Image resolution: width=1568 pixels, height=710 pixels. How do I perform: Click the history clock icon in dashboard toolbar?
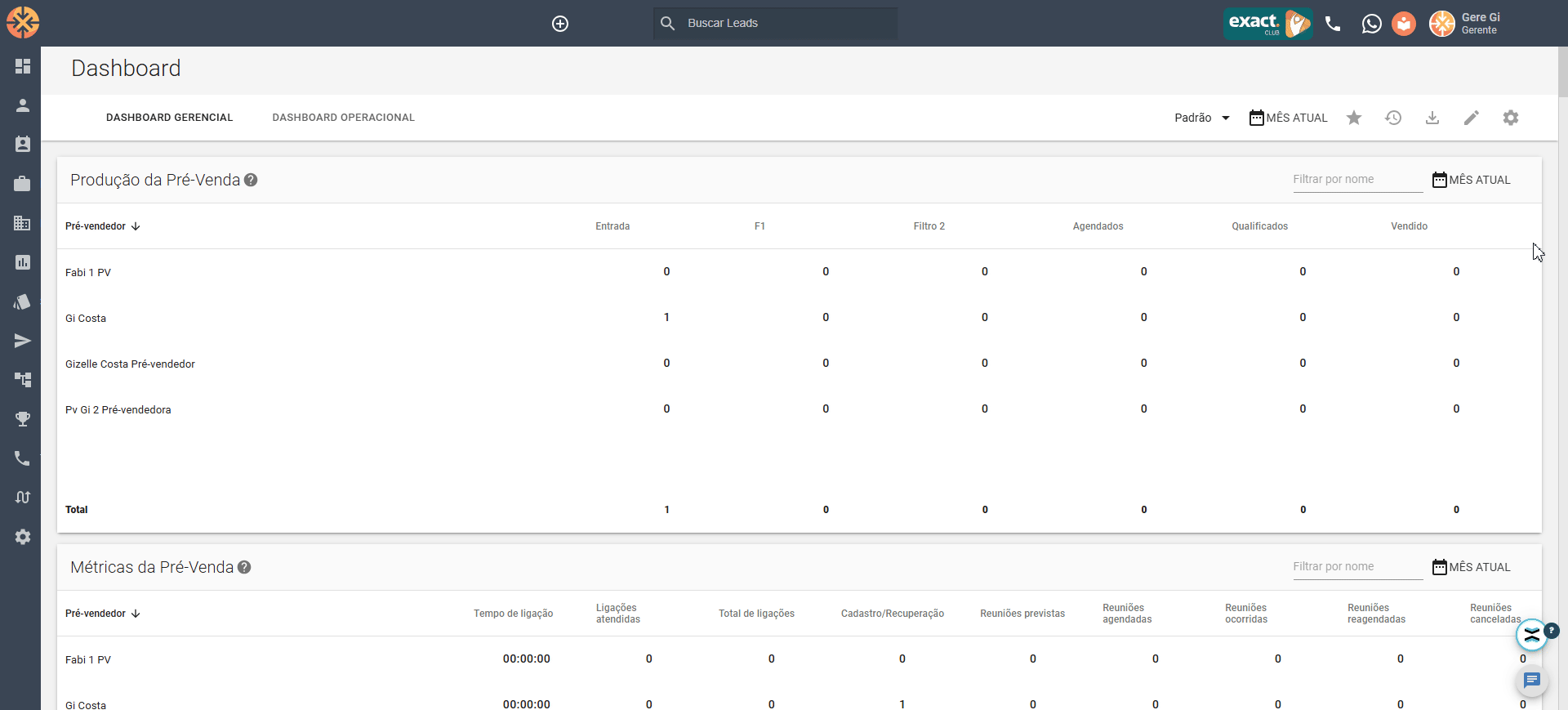click(1393, 118)
